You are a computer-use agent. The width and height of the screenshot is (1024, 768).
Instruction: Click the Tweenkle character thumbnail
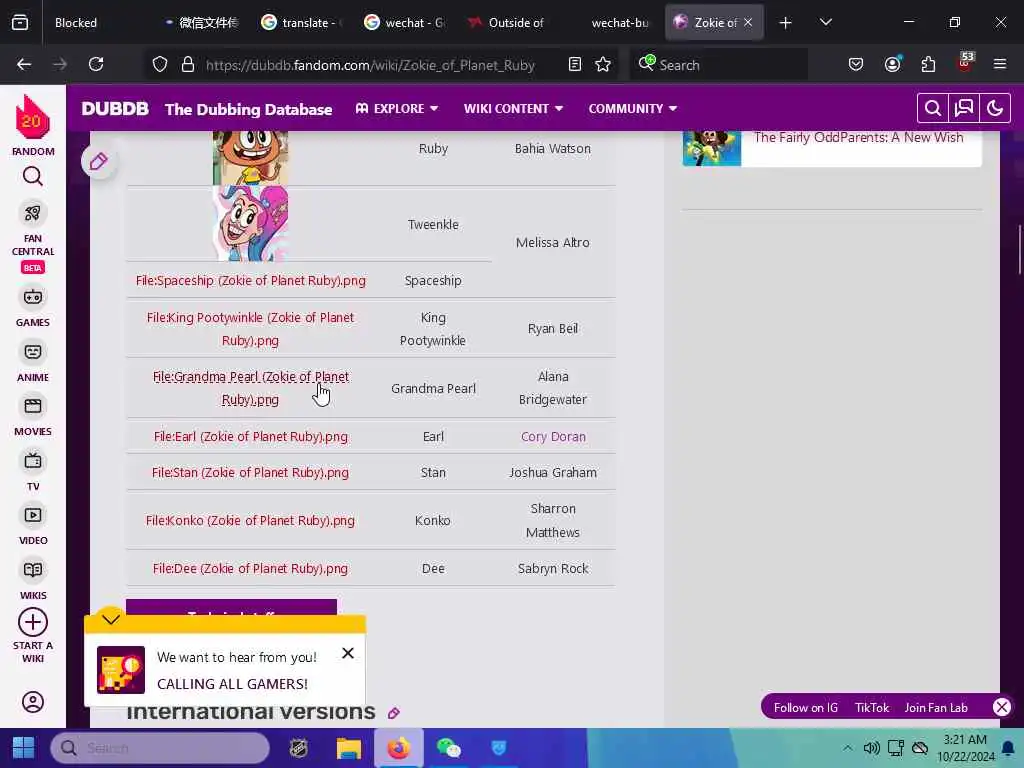pos(250,223)
